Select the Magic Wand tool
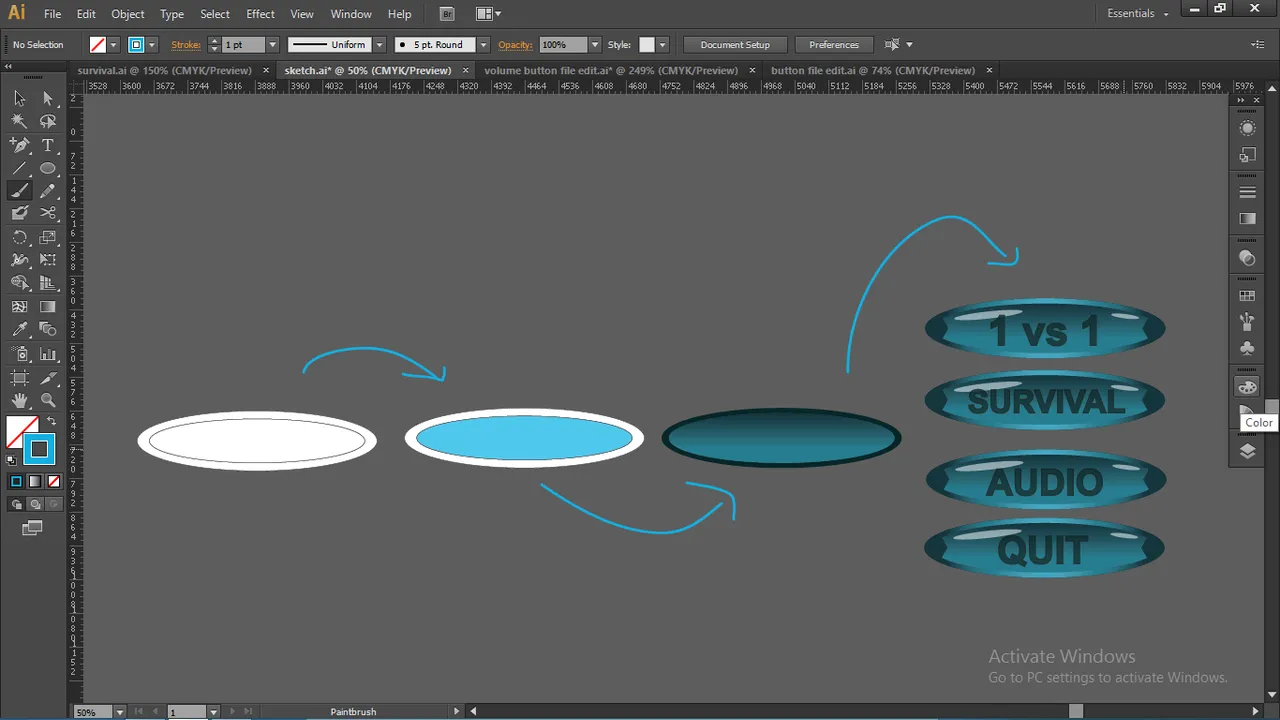Image resolution: width=1280 pixels, height=720 pixels. 19,121
